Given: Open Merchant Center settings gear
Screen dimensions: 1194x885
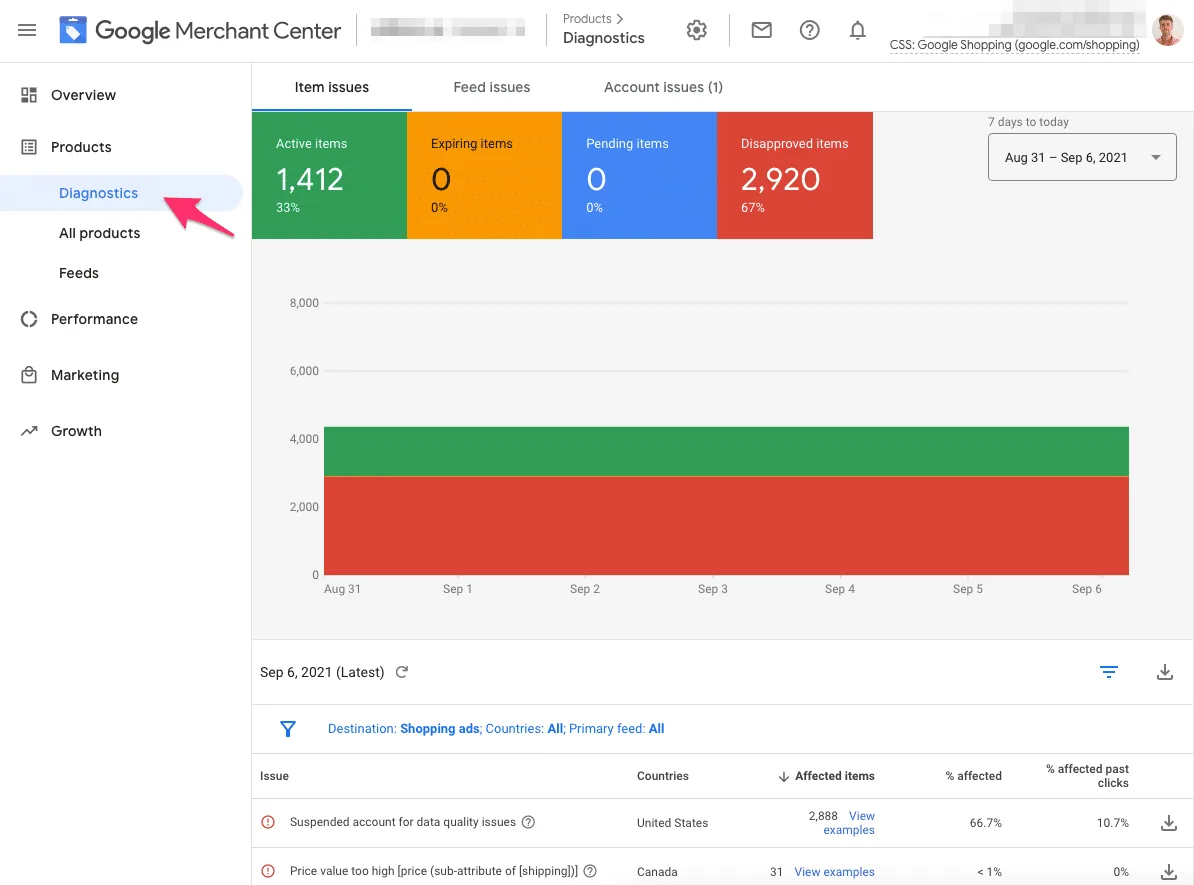Looking at the screenshot, I should click(x=696, y=29).
